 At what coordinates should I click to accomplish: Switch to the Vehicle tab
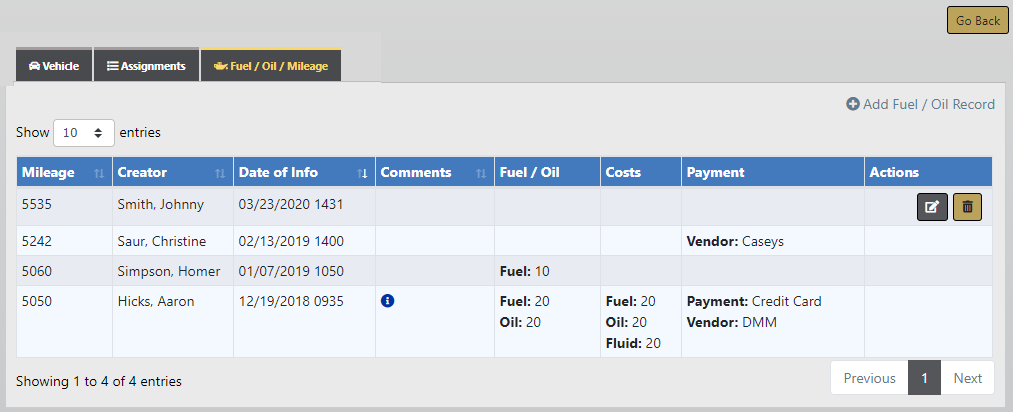click(54, 66)
